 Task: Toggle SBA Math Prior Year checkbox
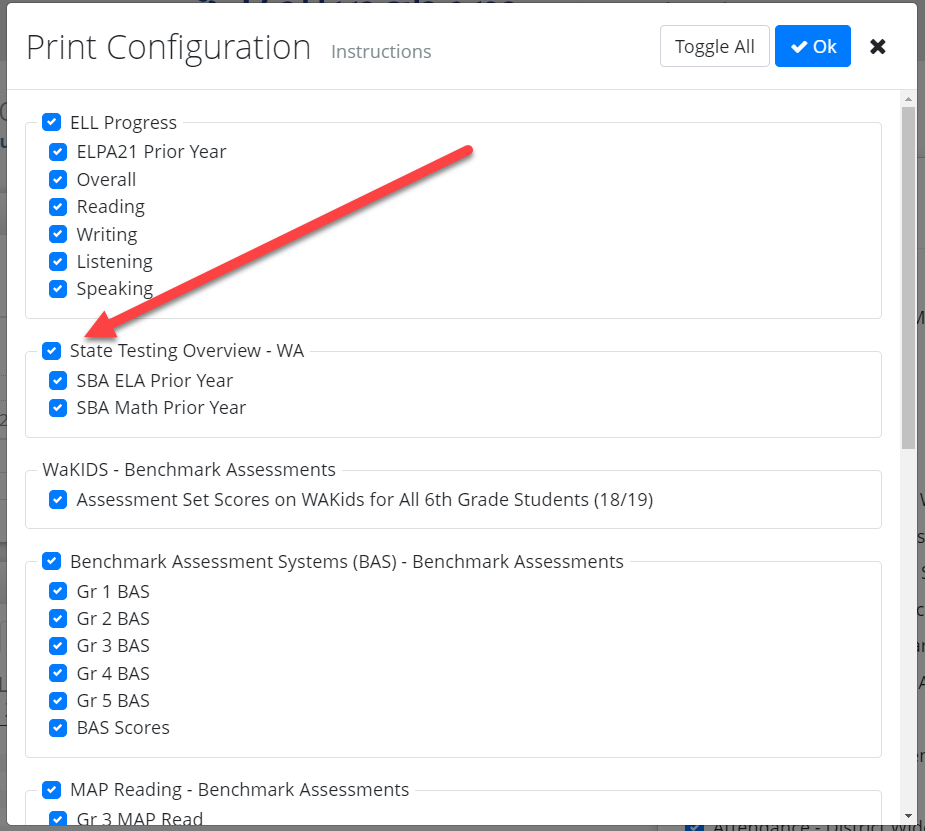(x=58, y=408)
